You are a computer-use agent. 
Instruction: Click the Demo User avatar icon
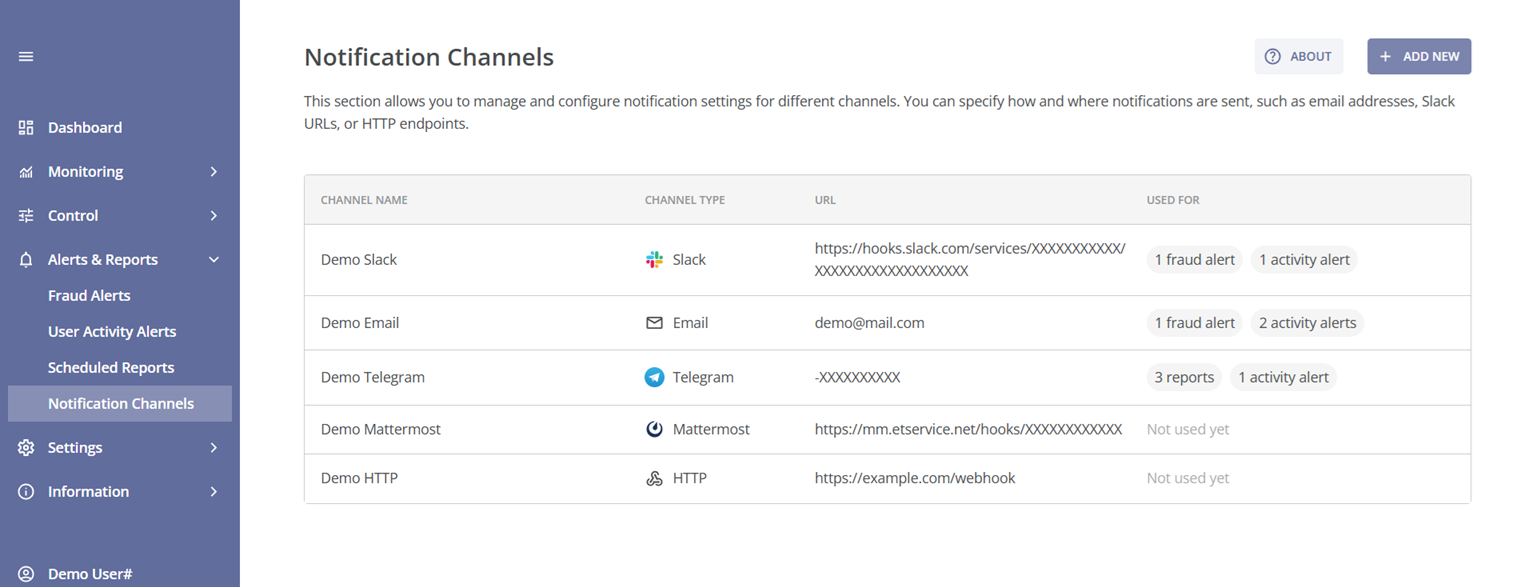click(x=25, y=573)
